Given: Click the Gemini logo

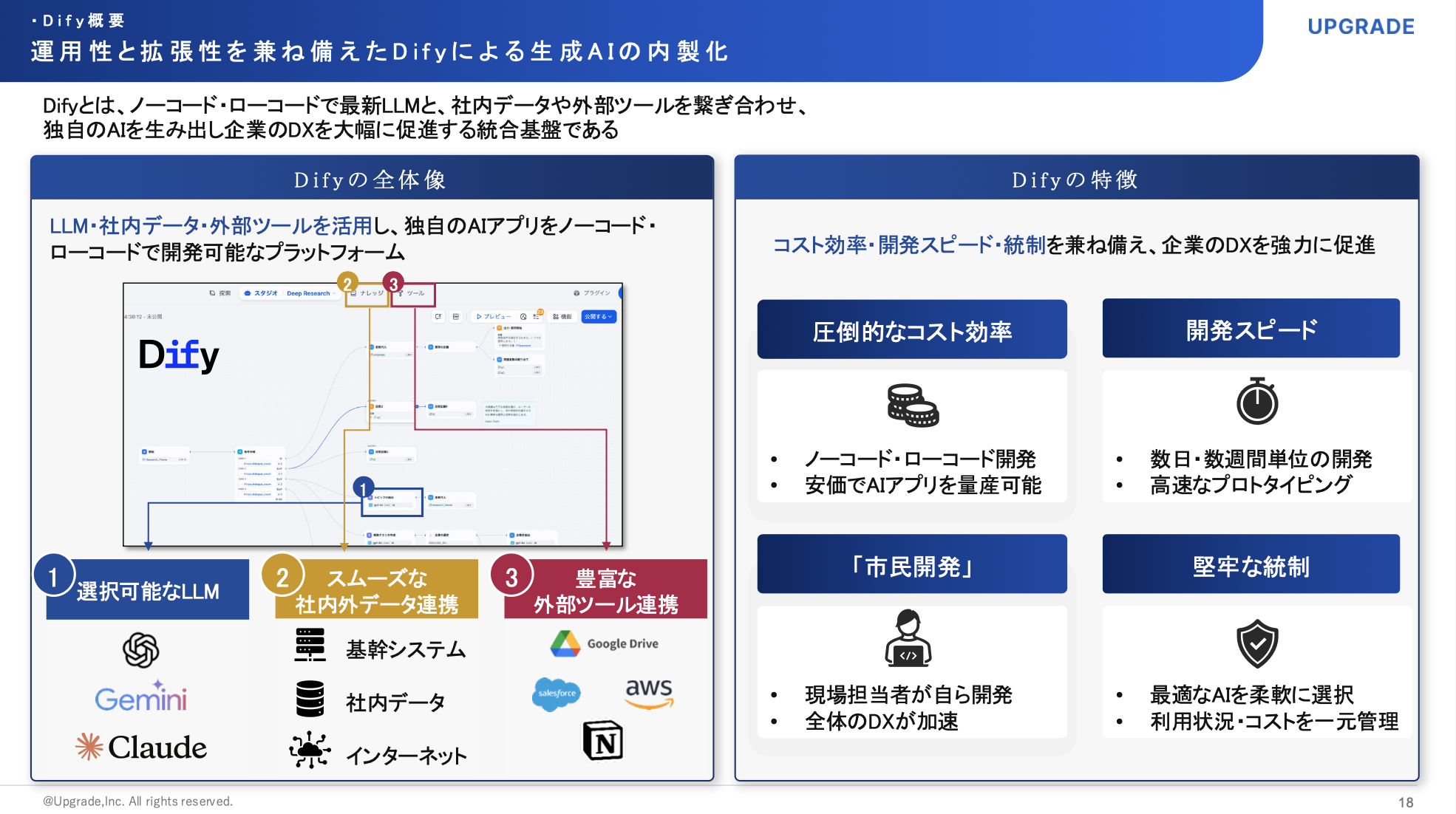Looking at the screenshot, I should 140,697.
